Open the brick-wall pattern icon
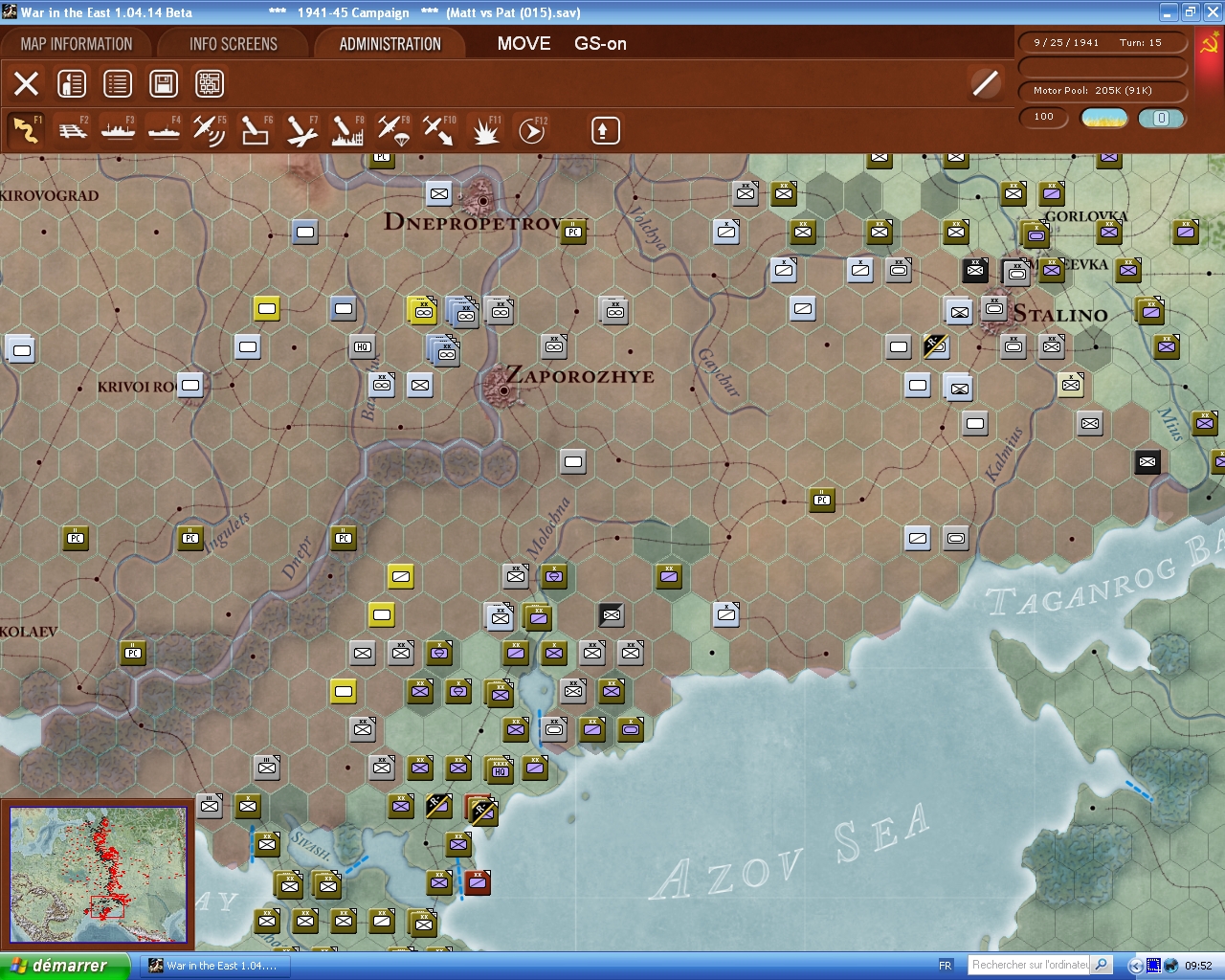The width and height of the screenshot is (1225, 980). click(x=210, y=84)
